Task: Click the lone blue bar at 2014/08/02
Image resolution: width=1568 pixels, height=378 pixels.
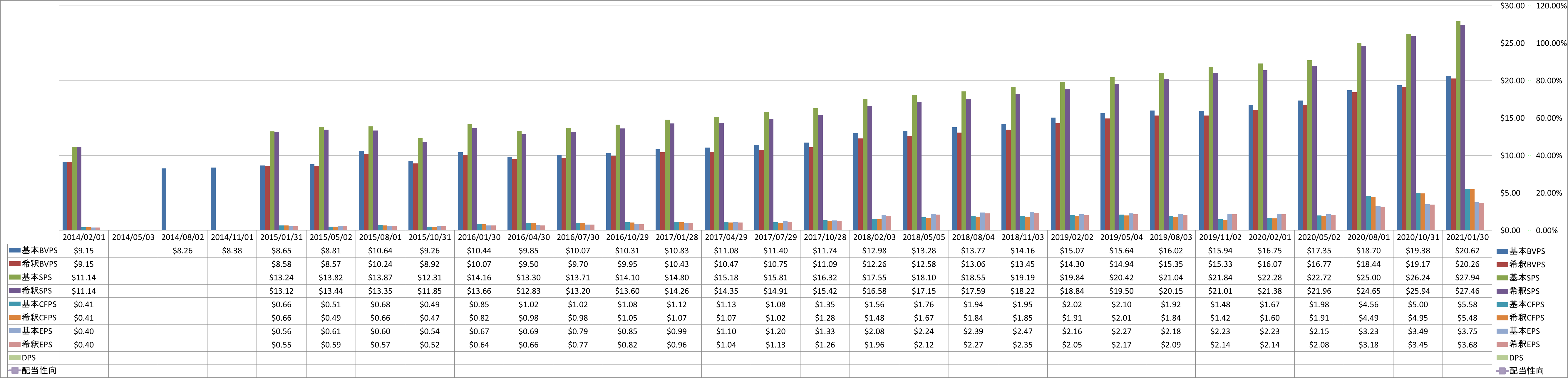Action: [164, 199]
